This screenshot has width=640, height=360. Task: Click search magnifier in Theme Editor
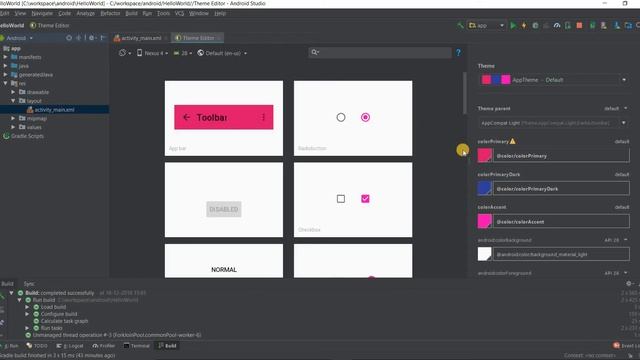(x=315, y=52)
